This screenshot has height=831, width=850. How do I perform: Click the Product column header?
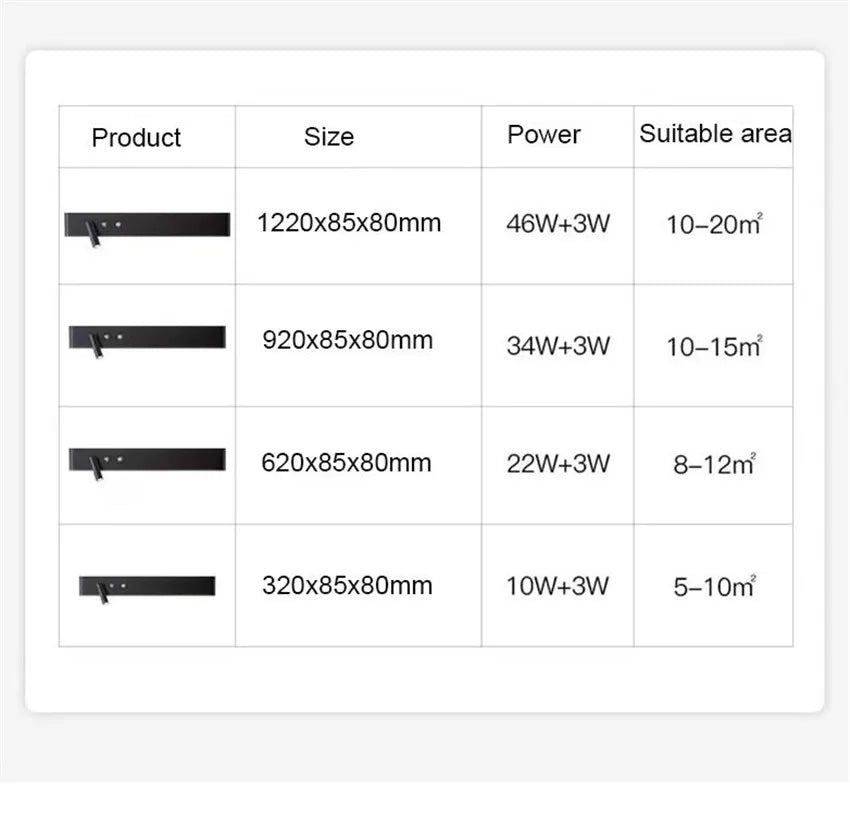click(136, 138)
